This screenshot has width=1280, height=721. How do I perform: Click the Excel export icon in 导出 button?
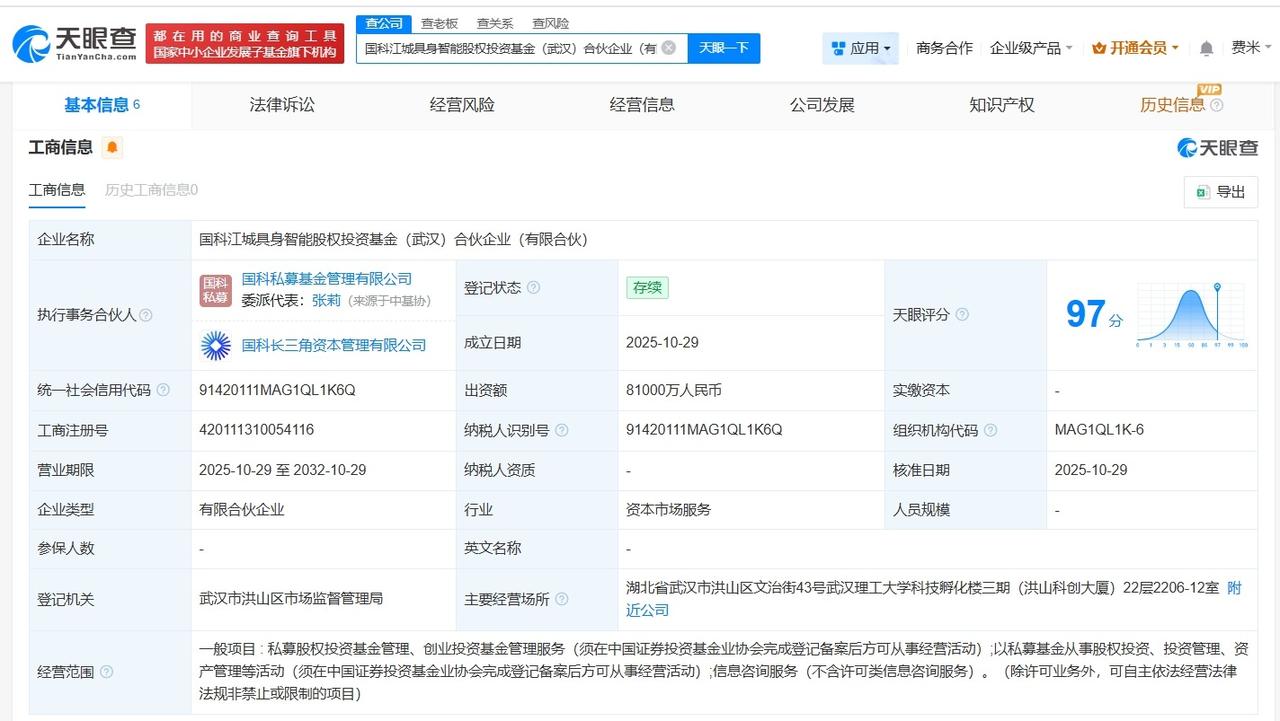pos(1204,192)
